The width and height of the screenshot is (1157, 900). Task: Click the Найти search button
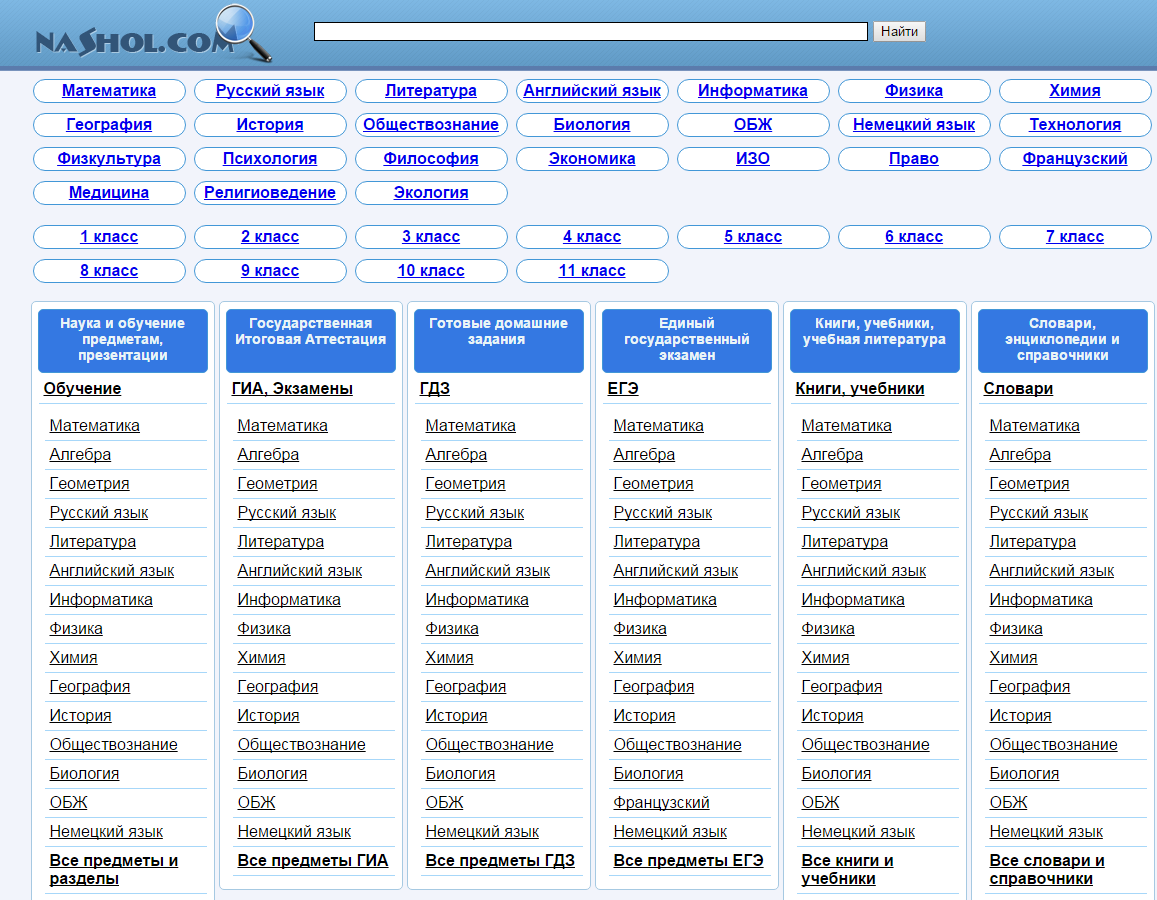pos(899,31)
